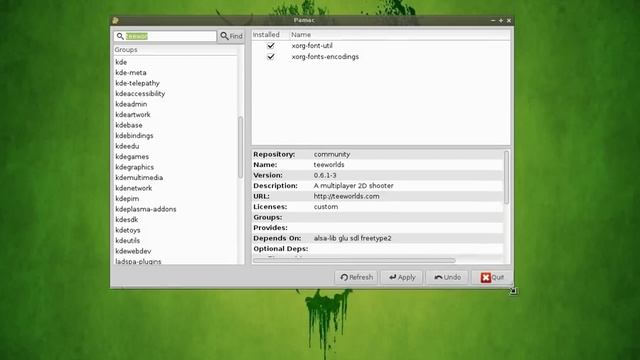
Task: Click the 'Groups:' label in package details
Action: click(267, 218)
